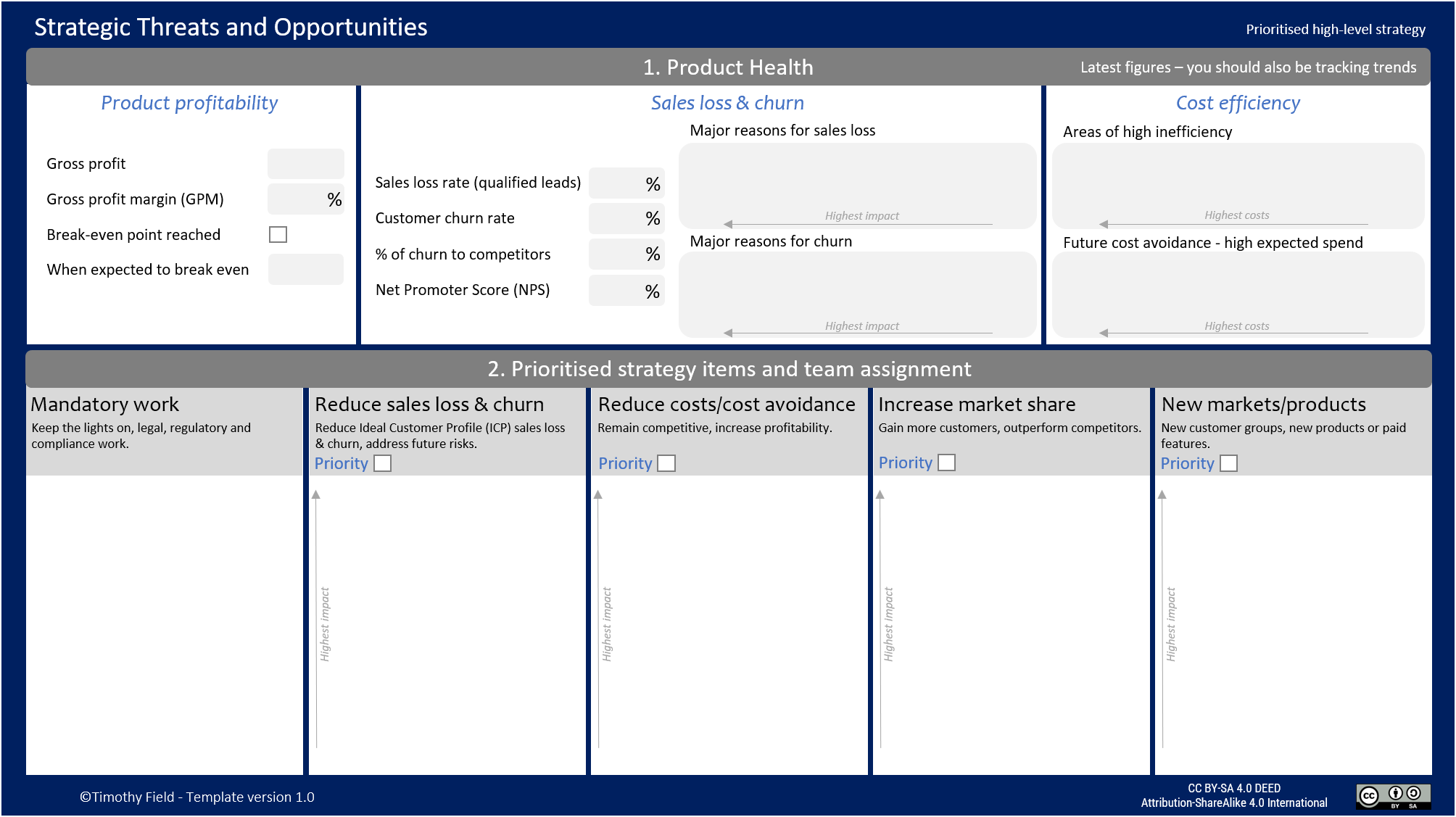Click the Major reasons for churn box
This screenshot has height=817, width=1456.
[x=858, y=295]
